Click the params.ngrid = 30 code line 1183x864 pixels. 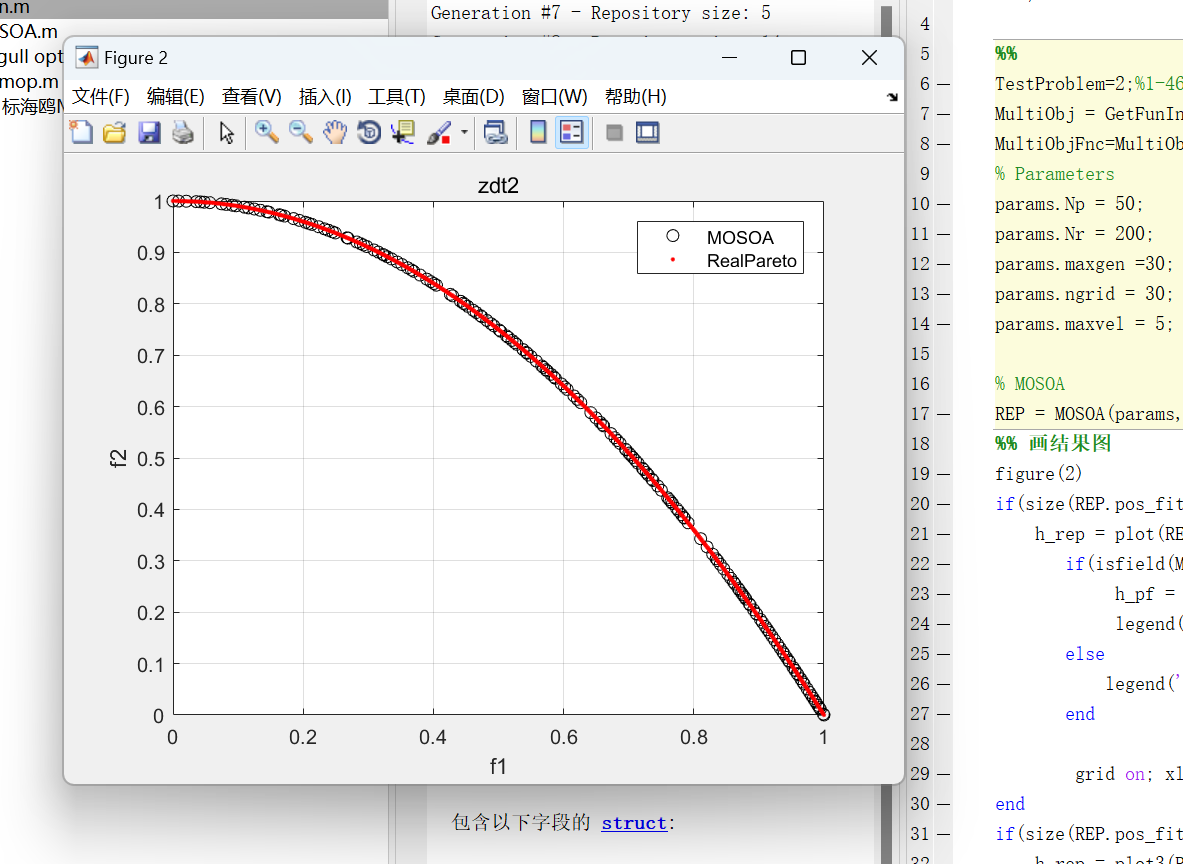[x=1084, y=294]
